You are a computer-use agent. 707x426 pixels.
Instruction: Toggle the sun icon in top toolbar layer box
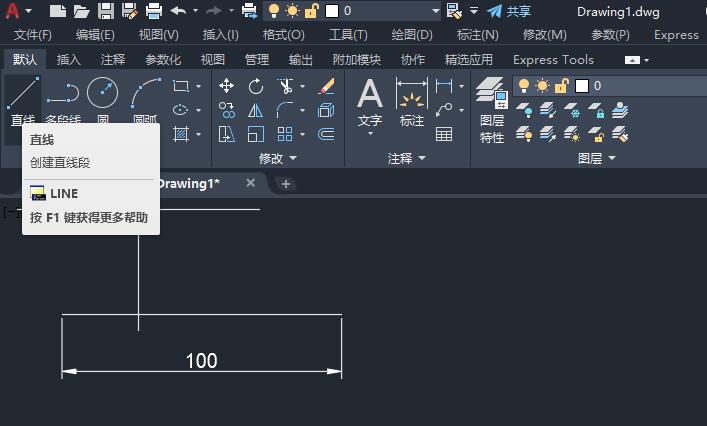(292, 11)
